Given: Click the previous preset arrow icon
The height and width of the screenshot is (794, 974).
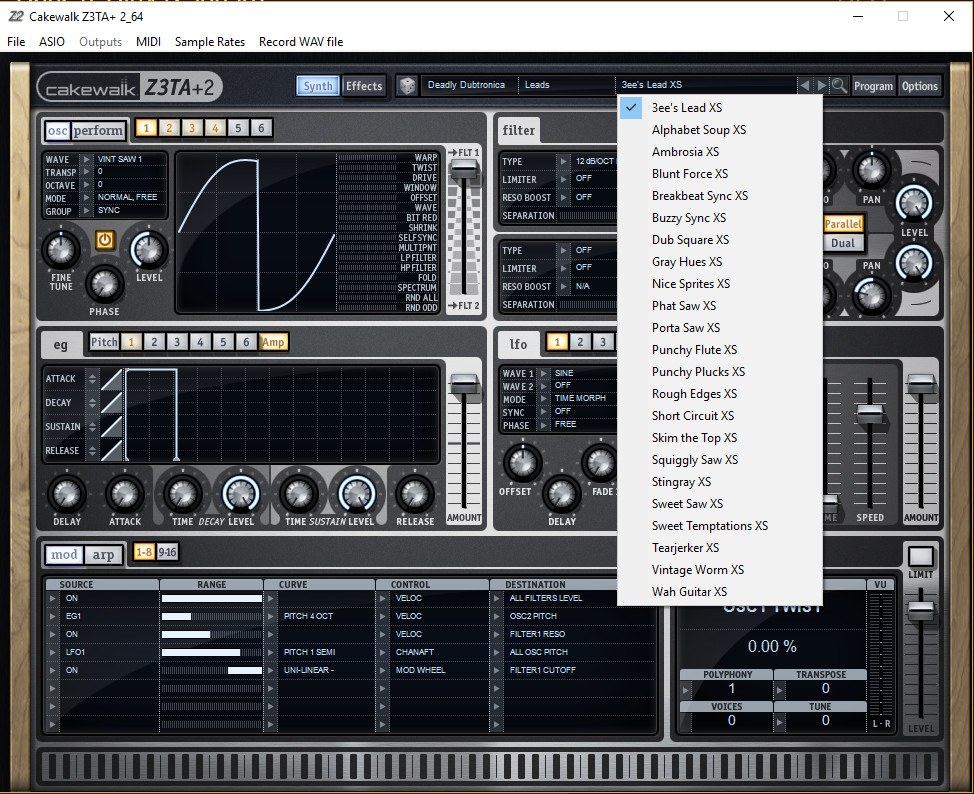Looking at the screenshot, I should 806,86.
